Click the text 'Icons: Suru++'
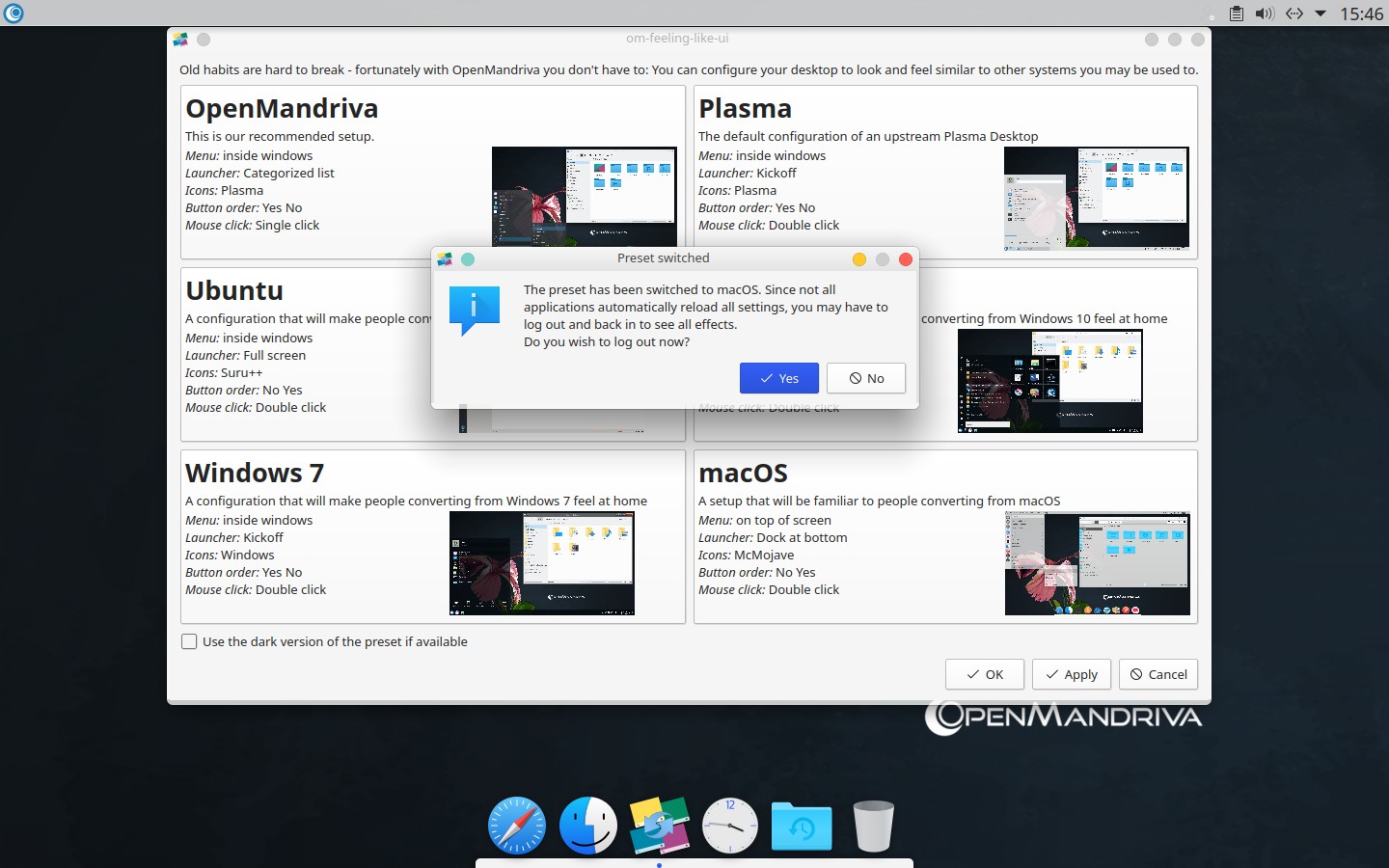Image resolution: width=1389 pixels, height=868 pixels. (224, 372)
